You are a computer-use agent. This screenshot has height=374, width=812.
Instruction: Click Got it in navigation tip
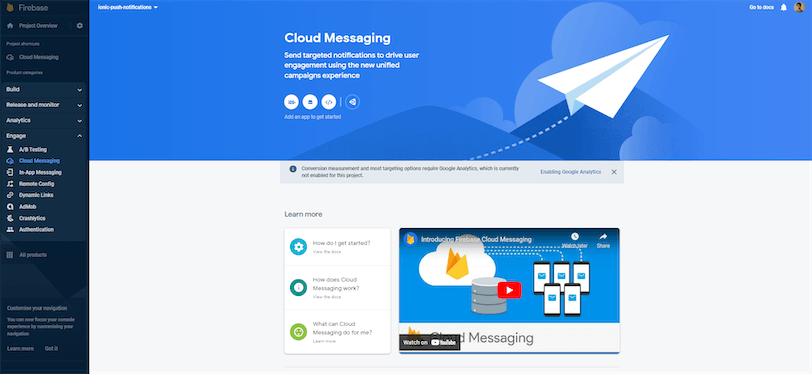pyautogui.click(x=51, y=349)
